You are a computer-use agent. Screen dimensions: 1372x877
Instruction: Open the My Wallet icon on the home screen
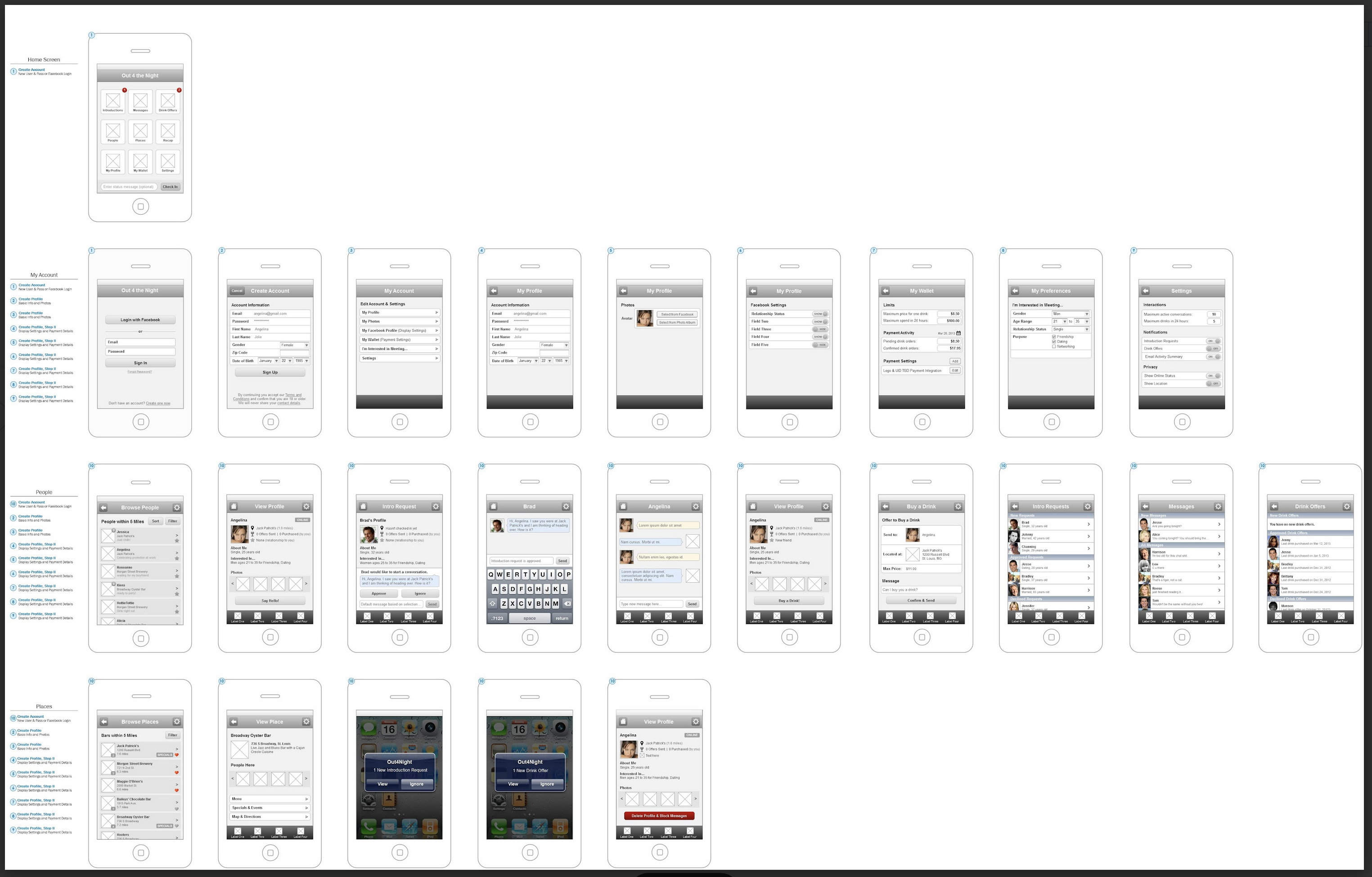click(x=140, y=162)
